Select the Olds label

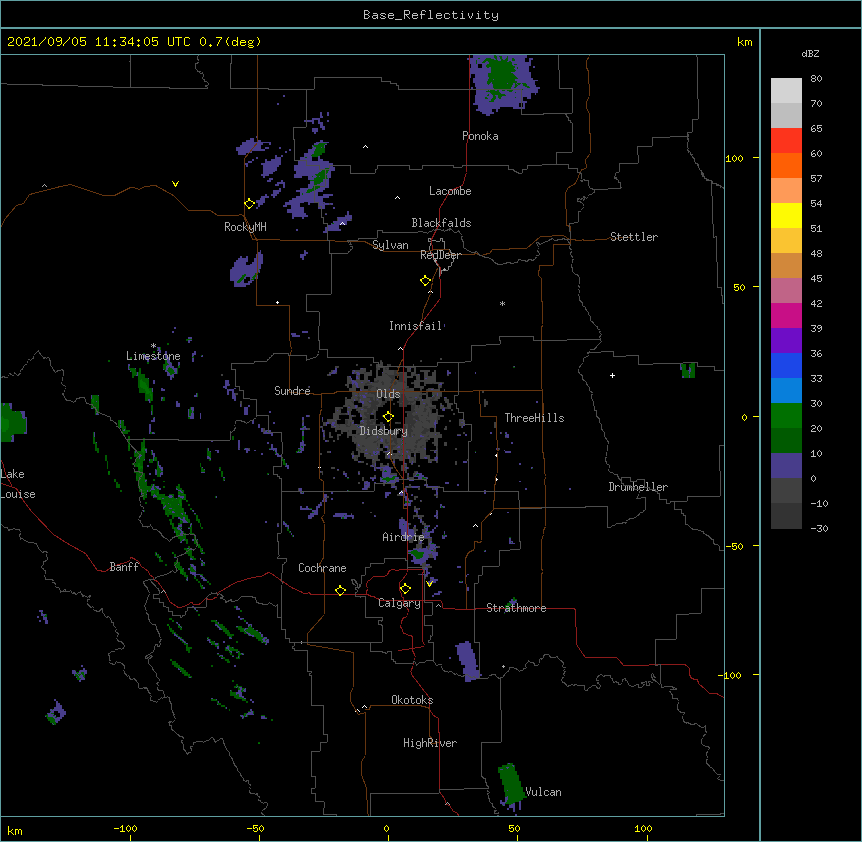click(x=388, y=394)
